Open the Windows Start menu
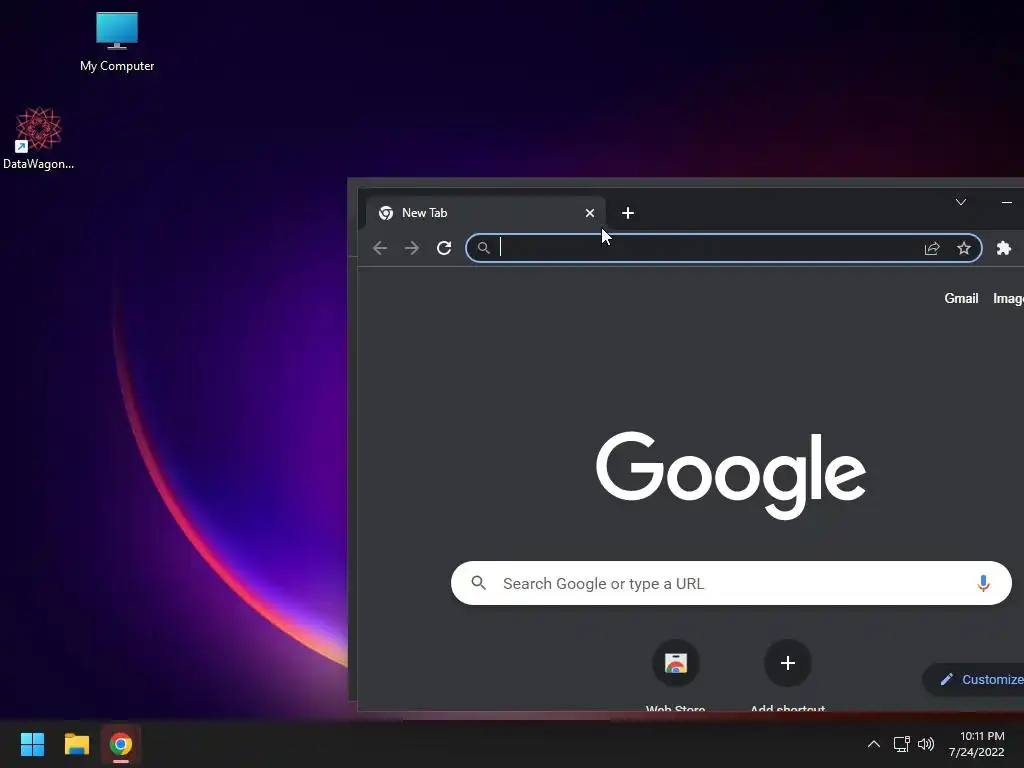 pyautogui.click(x=32, y=744)
